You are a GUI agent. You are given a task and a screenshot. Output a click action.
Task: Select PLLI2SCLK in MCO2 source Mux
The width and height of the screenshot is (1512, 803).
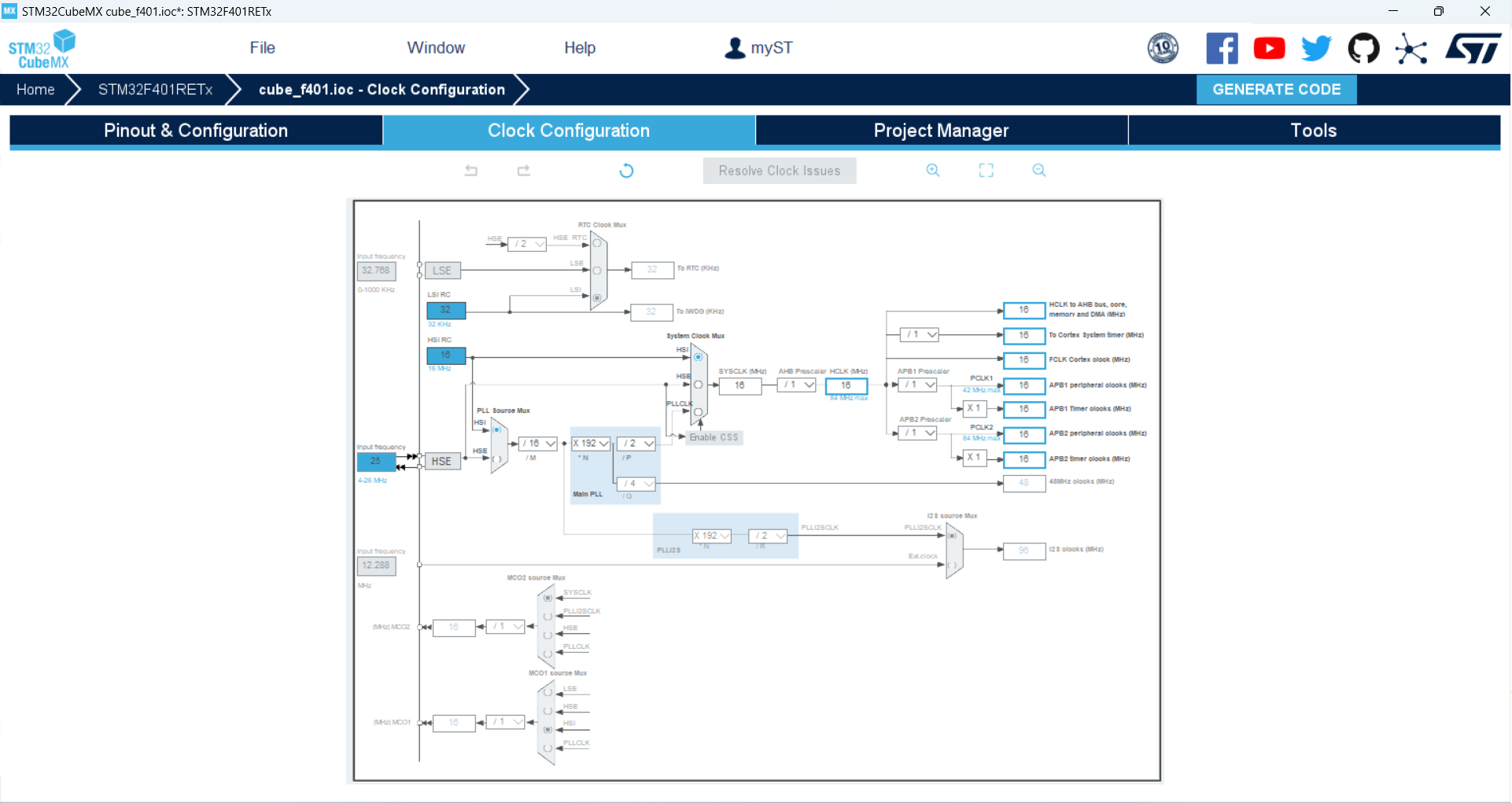pyautogui.click(x=548, y=617)
